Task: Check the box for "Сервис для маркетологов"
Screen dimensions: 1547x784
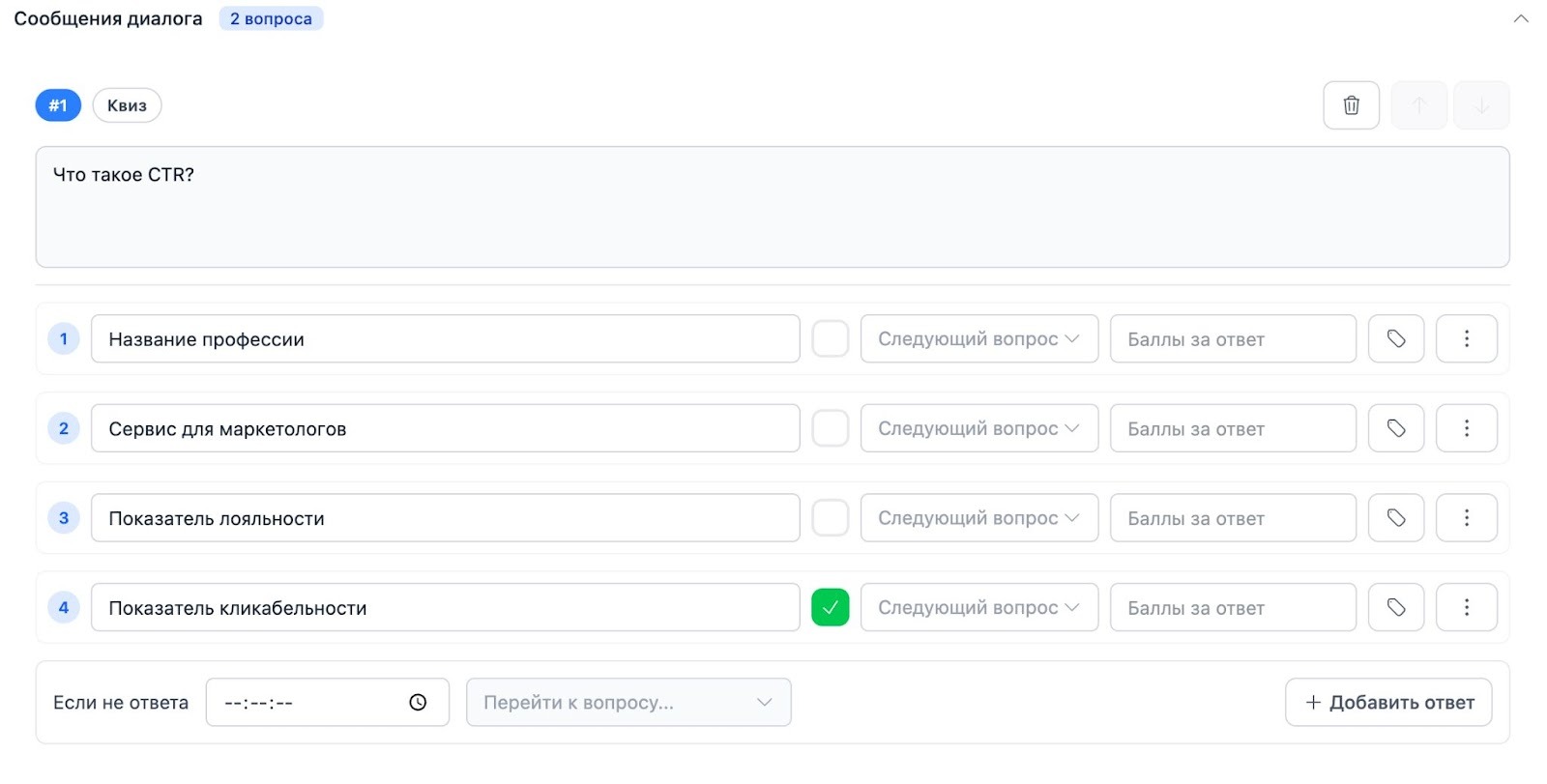Action: point(830,428)
